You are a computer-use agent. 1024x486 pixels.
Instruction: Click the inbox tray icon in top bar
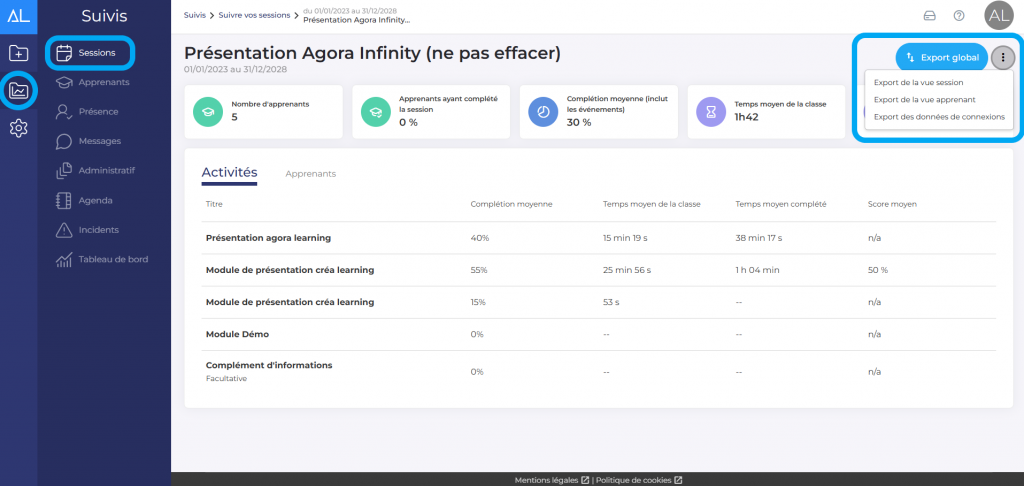pyautogui.click(x=929, y=16)
